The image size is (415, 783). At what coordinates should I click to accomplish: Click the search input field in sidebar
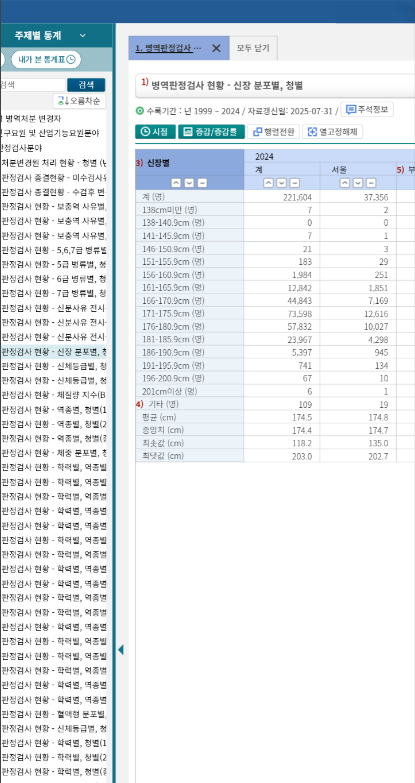32,85
